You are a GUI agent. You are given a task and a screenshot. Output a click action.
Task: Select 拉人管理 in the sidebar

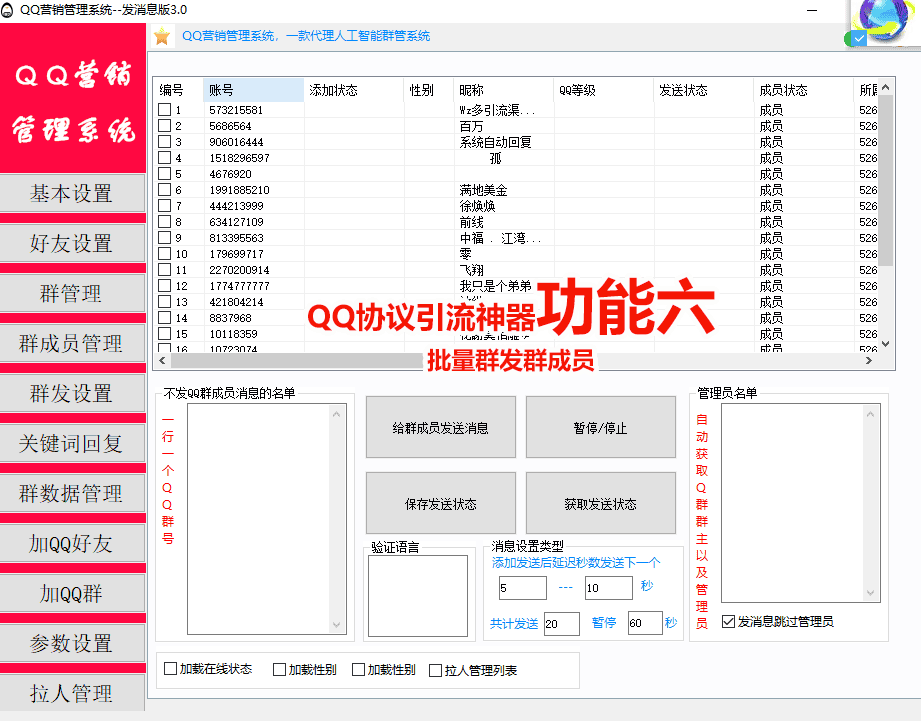72,693
